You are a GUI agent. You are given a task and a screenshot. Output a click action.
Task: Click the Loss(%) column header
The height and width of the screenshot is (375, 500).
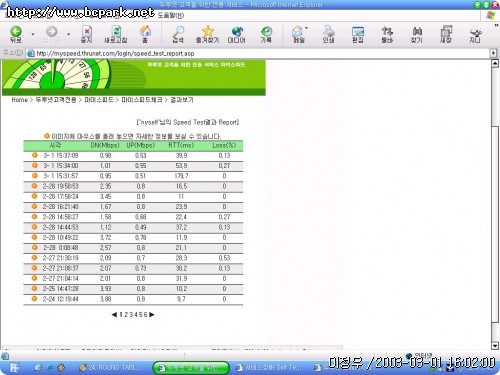pos(224,145)
